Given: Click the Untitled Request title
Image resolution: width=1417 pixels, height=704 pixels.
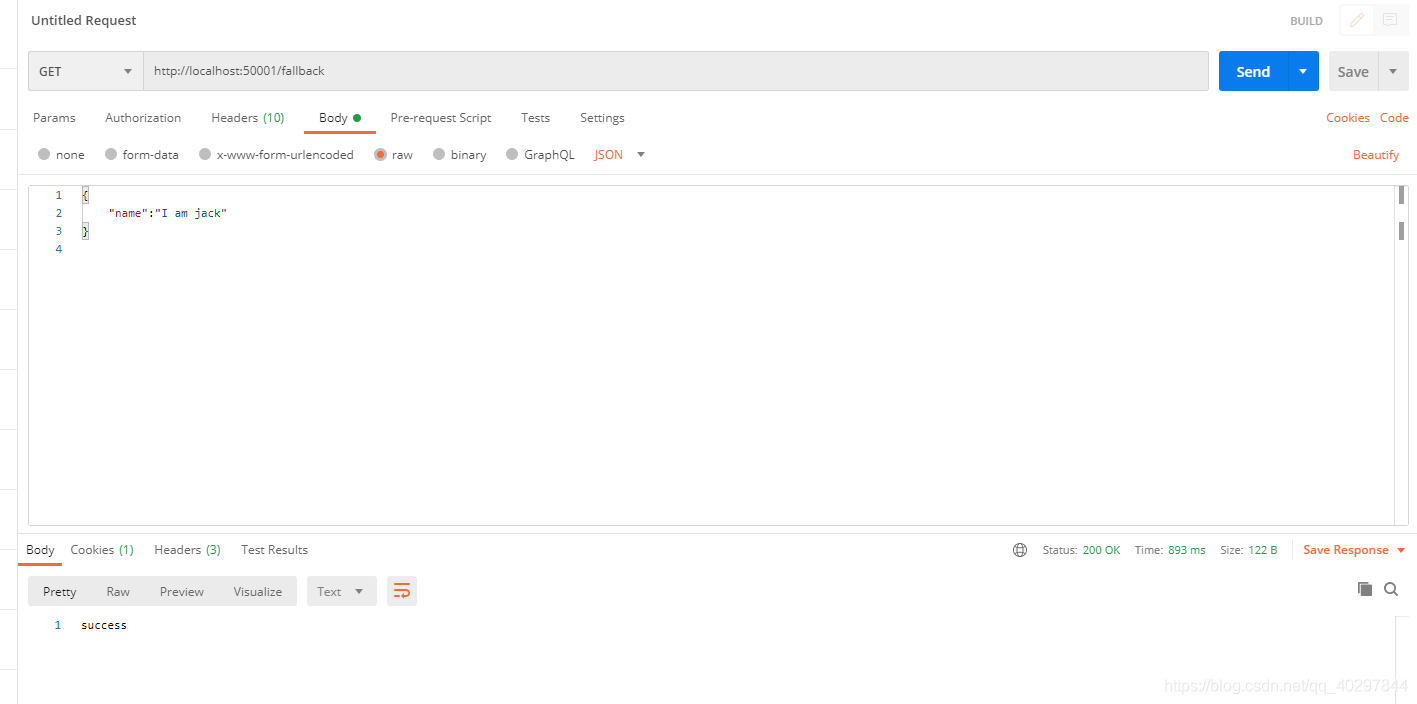Looking at the screenshot, I should coord(84,20).
